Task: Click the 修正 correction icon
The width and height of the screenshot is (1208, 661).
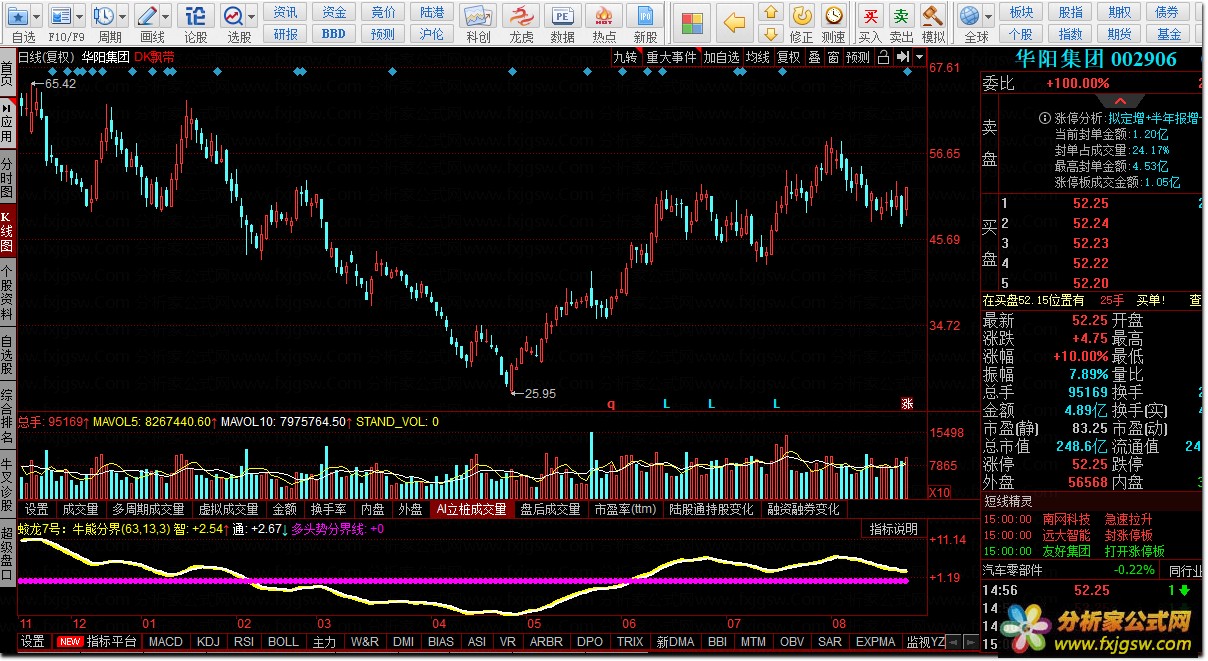Action: pyautogui.click(x=801, y=15)
